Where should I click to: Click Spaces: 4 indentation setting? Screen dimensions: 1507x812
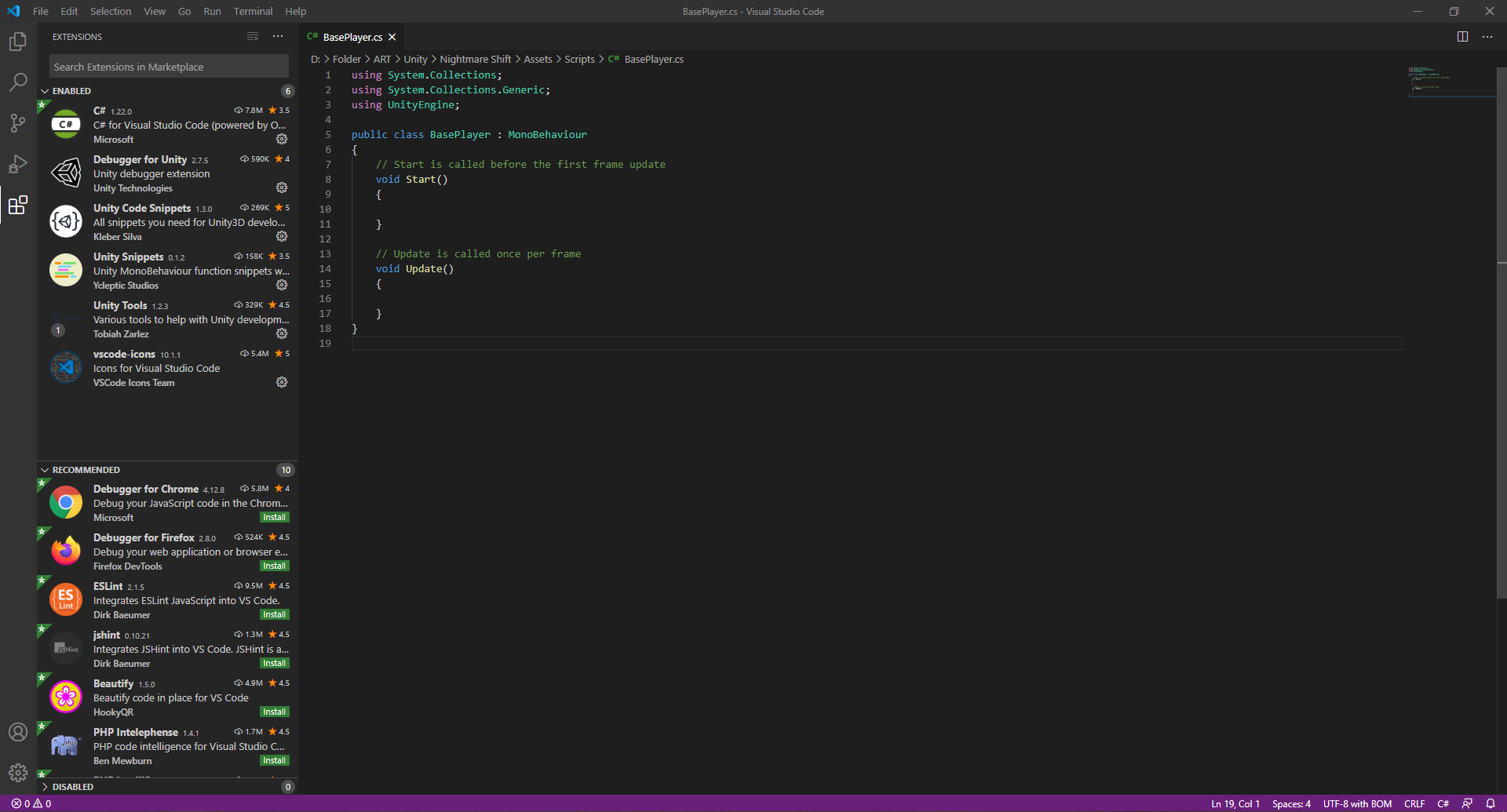point(1291,803)
